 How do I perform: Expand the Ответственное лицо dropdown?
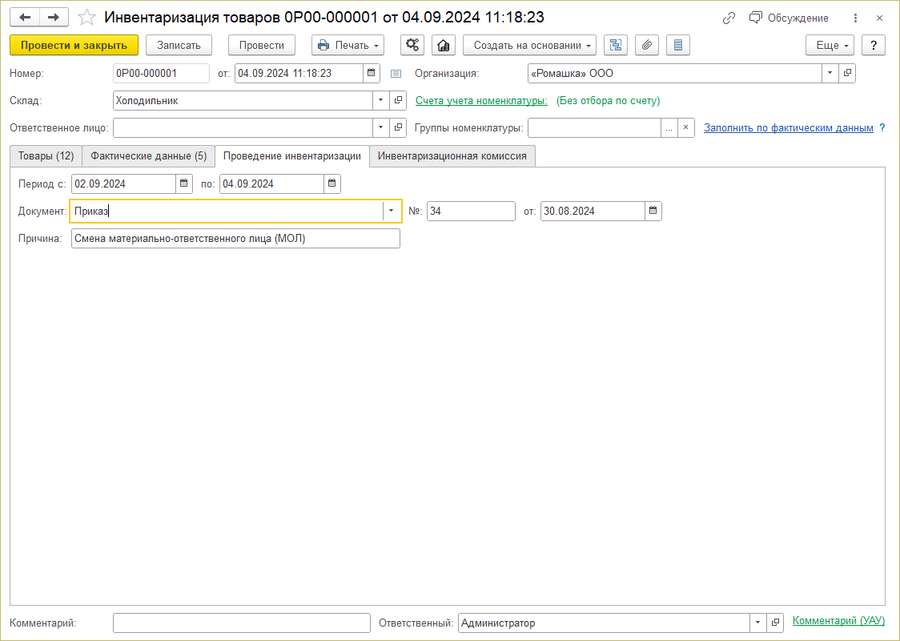381,128
